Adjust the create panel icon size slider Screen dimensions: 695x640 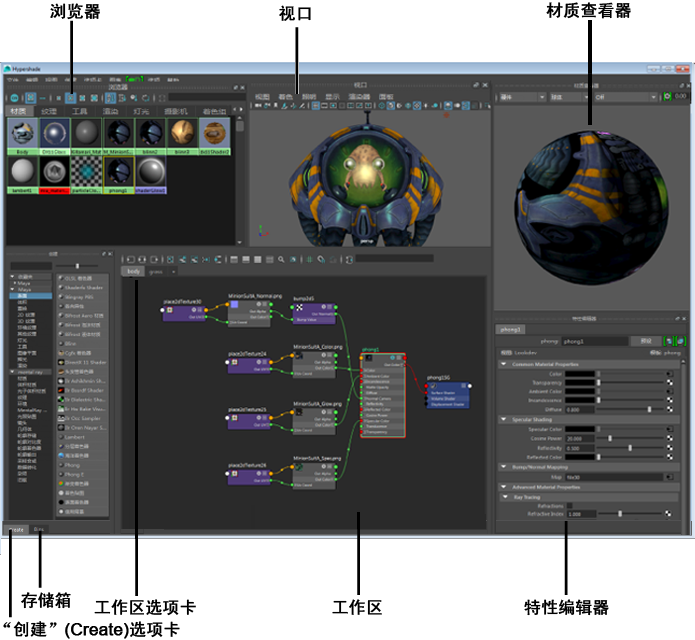pos(77,266)
